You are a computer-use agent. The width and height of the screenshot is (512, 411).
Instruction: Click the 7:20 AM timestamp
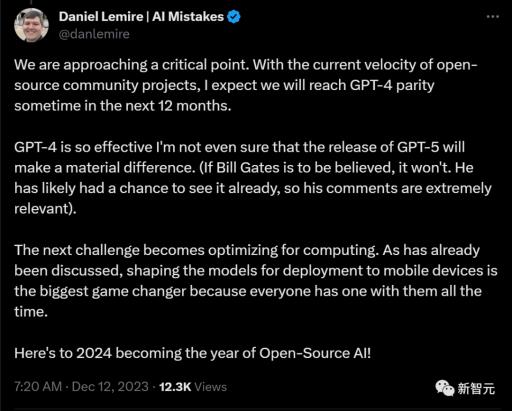point(38,387)
